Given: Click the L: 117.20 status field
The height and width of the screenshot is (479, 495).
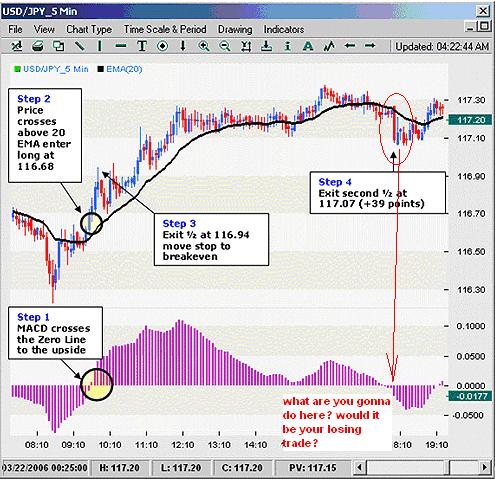Looking at the screenshot, I should tap(181, 468).
